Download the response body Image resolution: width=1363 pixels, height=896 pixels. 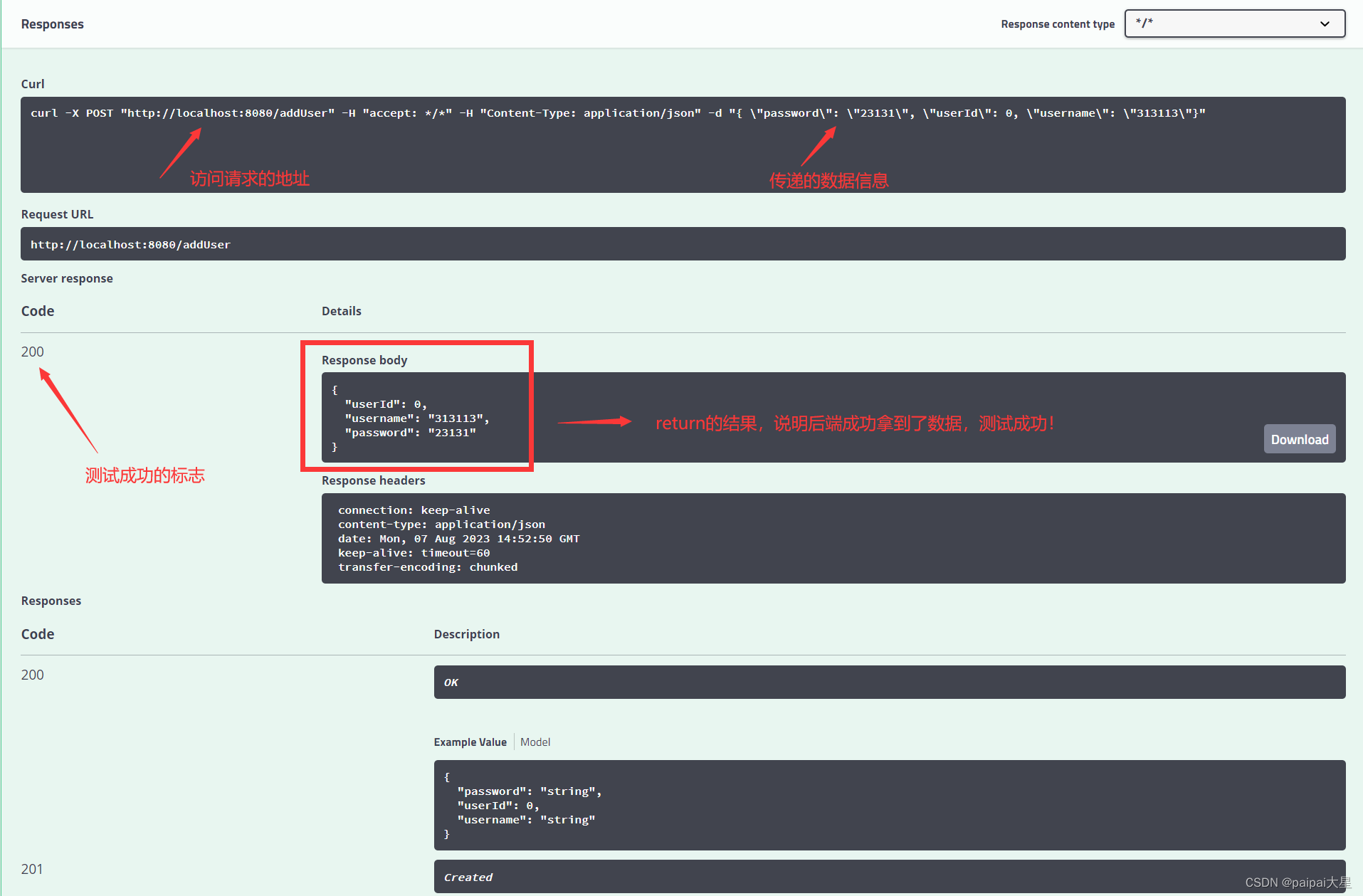[1299, 439]
